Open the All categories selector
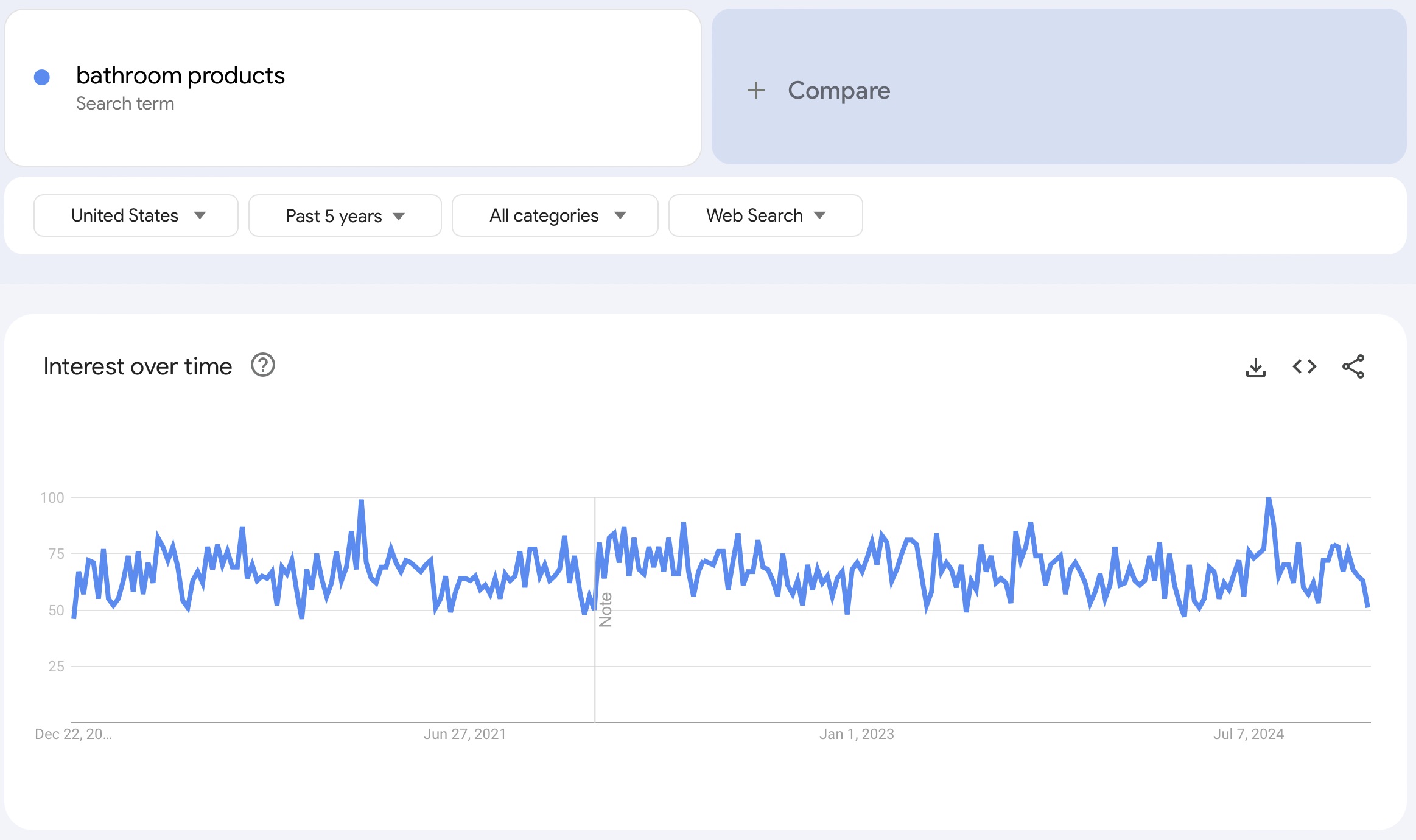 [554, 215]
